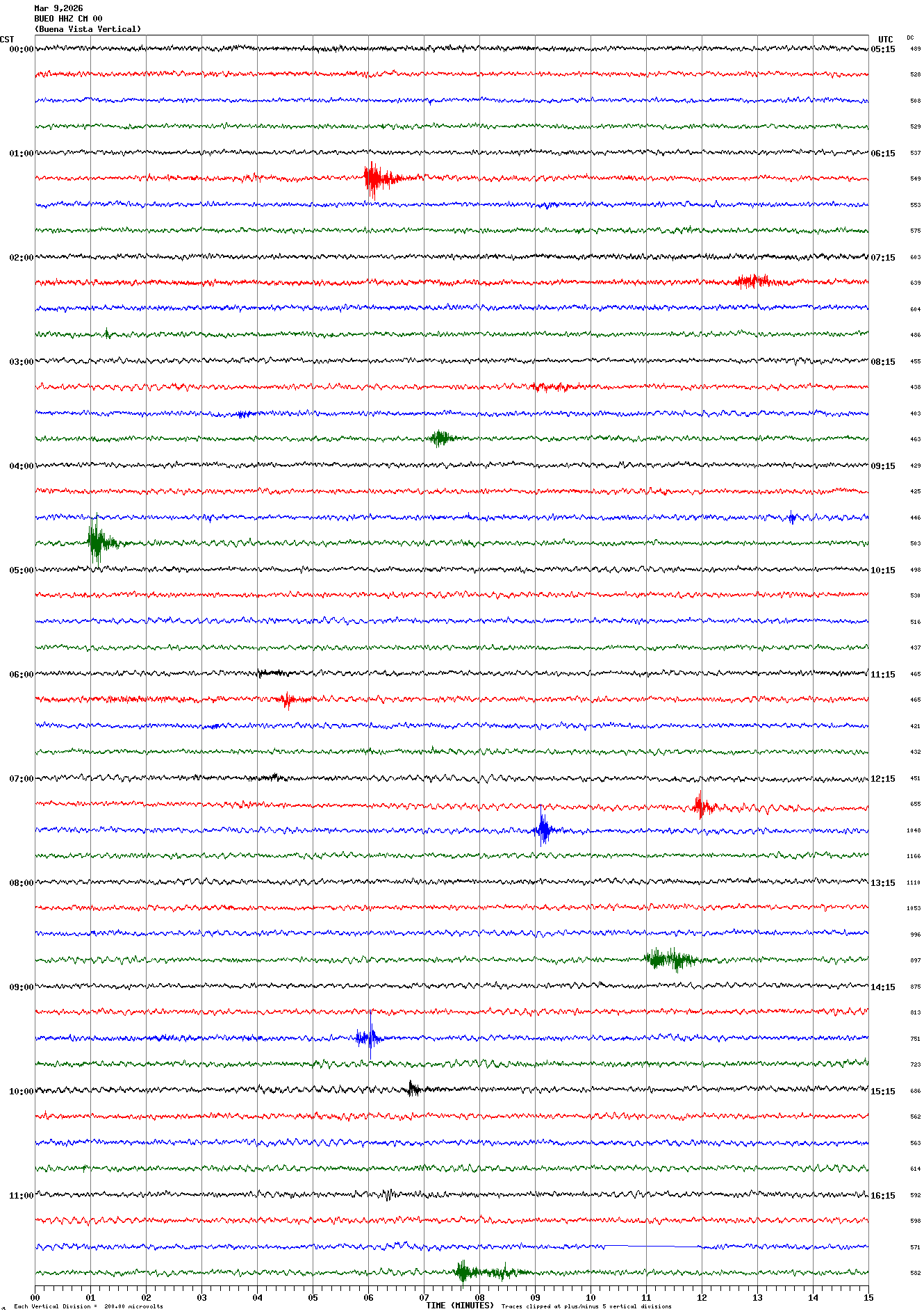The image size is (924, 1316).
Task: Click the 15 minute mark on bottom axis
Action: pos(868,1297)
